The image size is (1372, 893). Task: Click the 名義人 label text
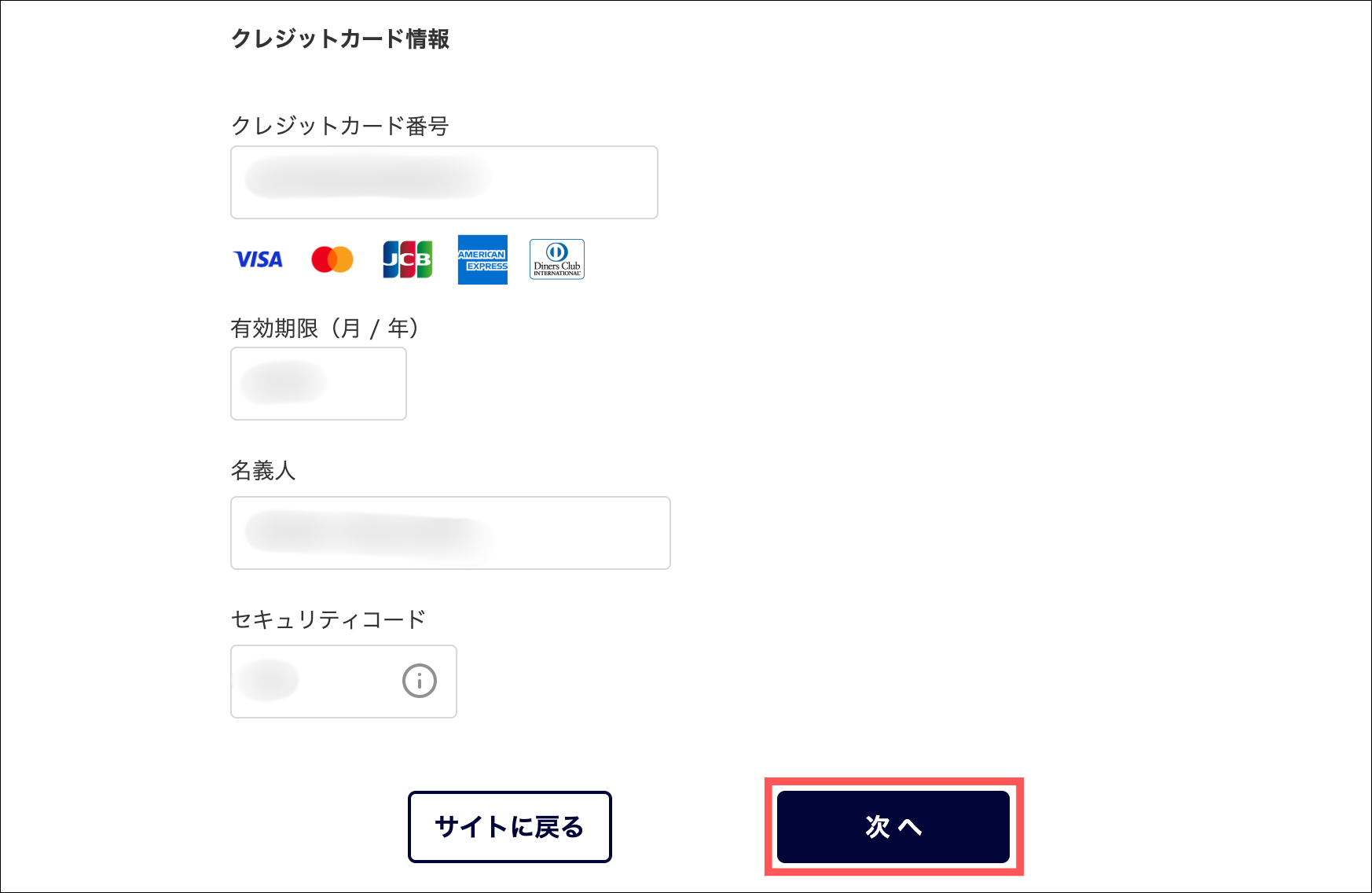tap(263, 470)
